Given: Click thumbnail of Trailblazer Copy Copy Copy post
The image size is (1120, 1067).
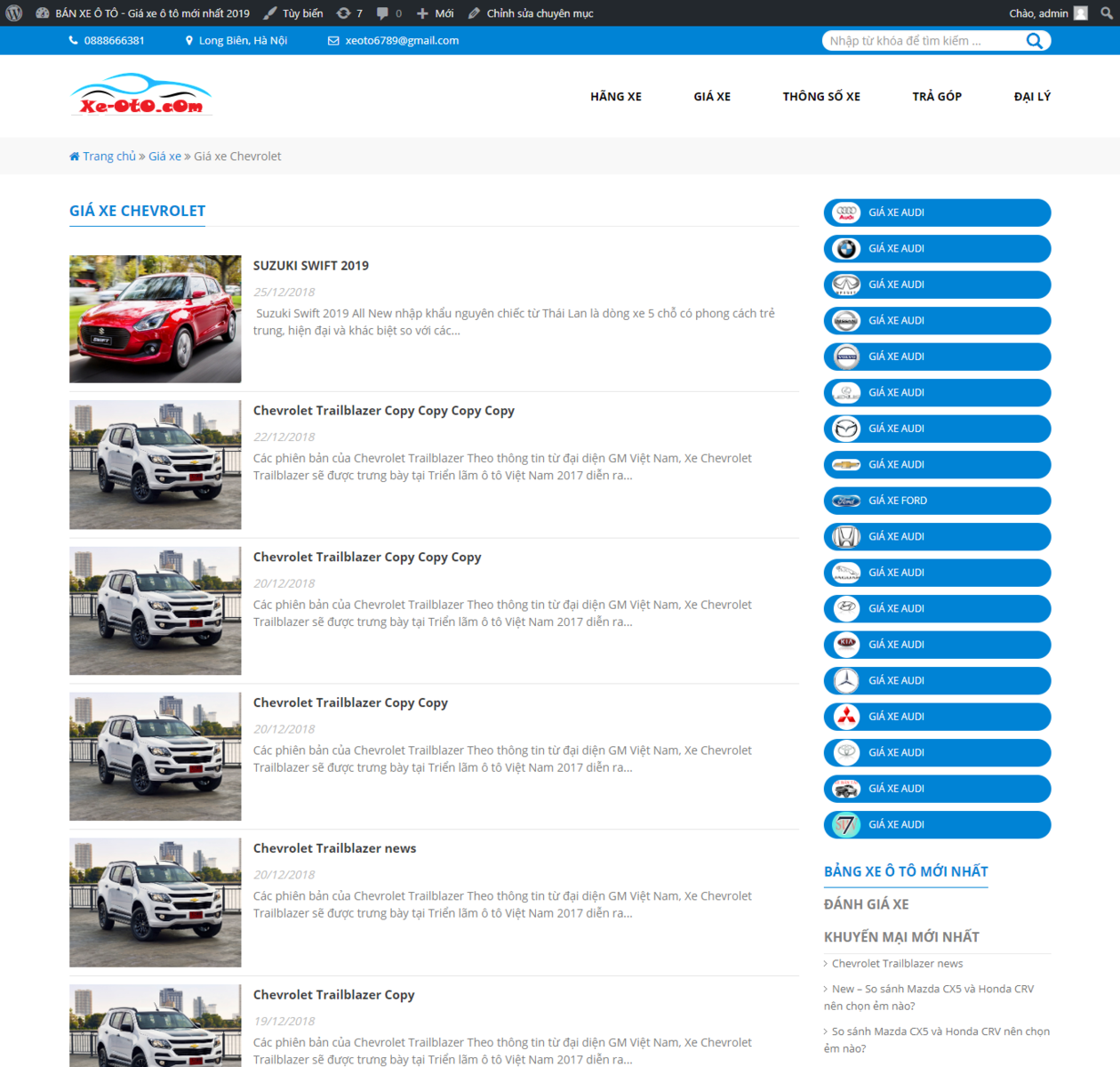Looking at the screenshot, I should pos(156,611).
